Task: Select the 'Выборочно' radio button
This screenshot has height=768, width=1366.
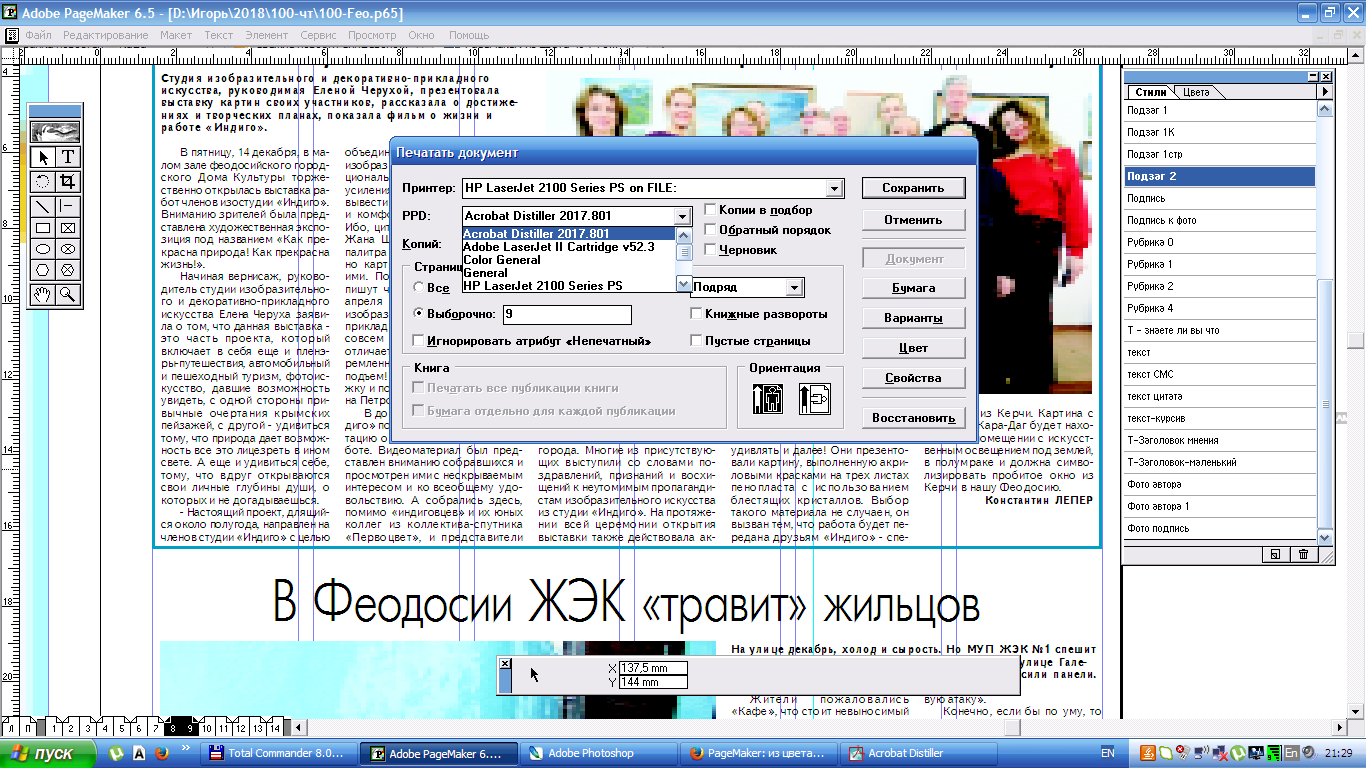Action: [x=419, y=314]
